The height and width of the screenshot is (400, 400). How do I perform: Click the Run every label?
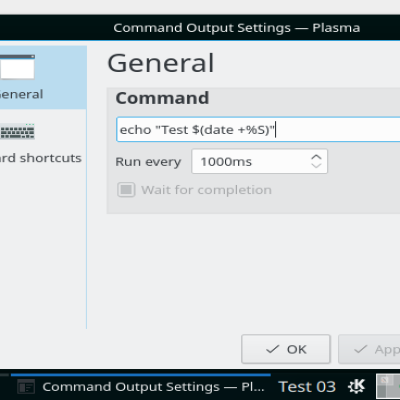click(148, 162)
